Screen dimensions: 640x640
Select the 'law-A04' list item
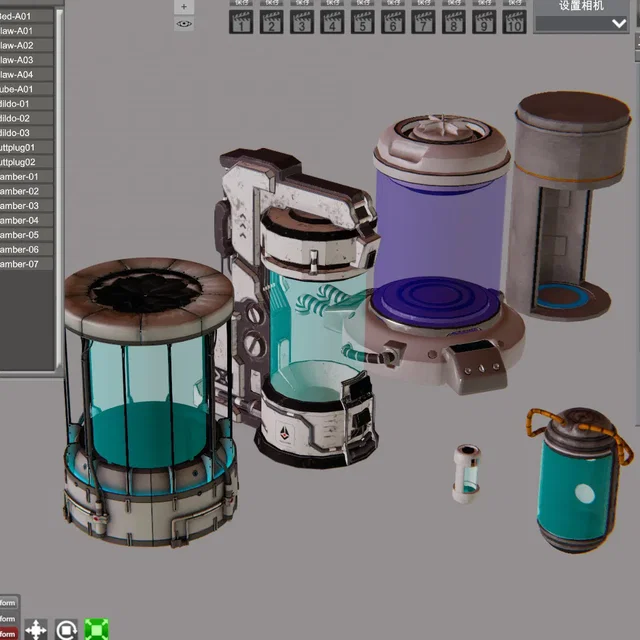[x=26, y=75]
